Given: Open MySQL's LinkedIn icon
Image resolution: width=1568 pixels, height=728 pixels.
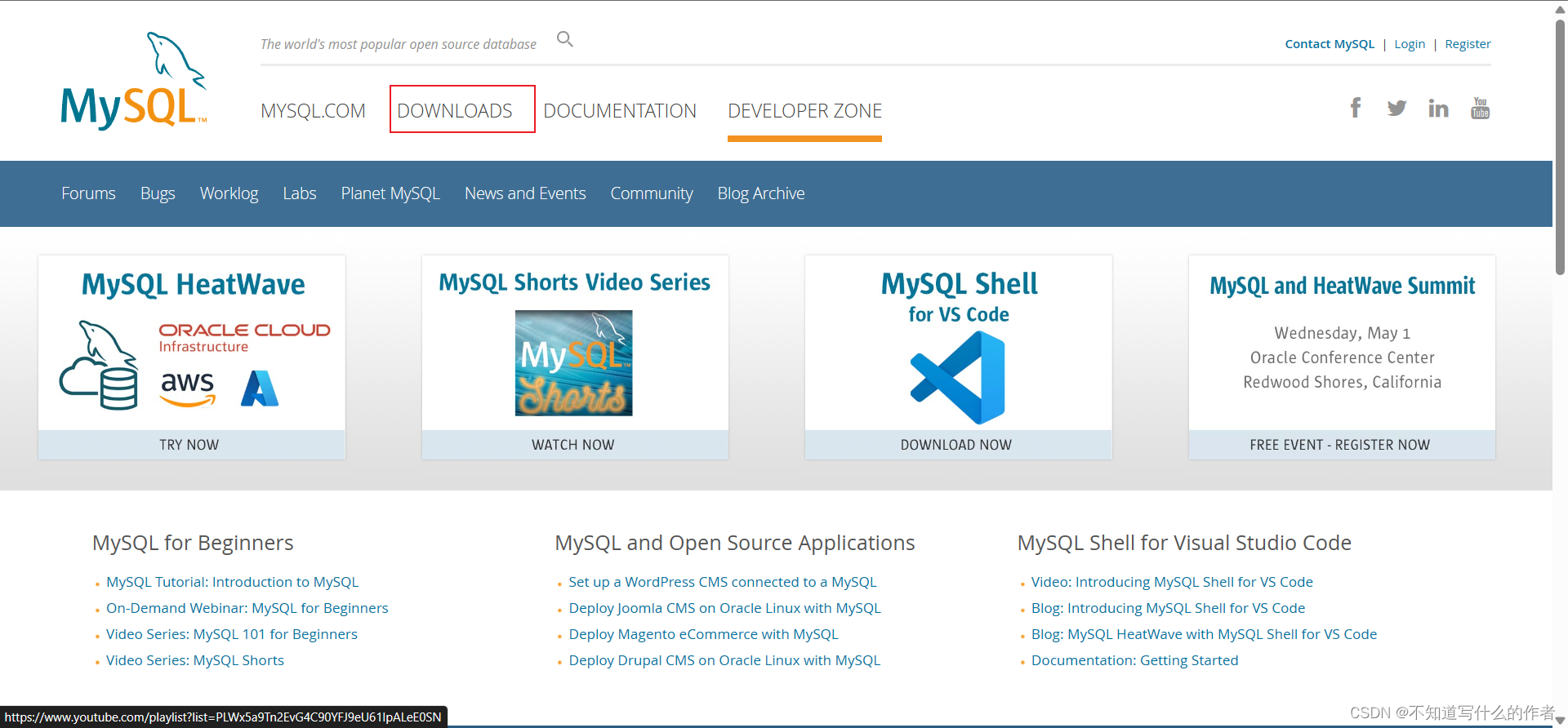Looking at the screenshot, I should point(1438,108).
